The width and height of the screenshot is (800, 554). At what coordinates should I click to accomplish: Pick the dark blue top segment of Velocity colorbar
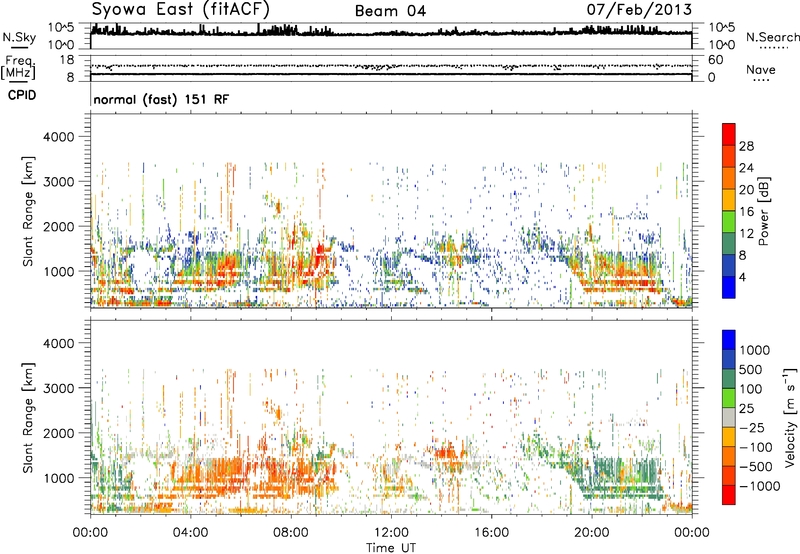pyautogui.click(x=729, y=340)
